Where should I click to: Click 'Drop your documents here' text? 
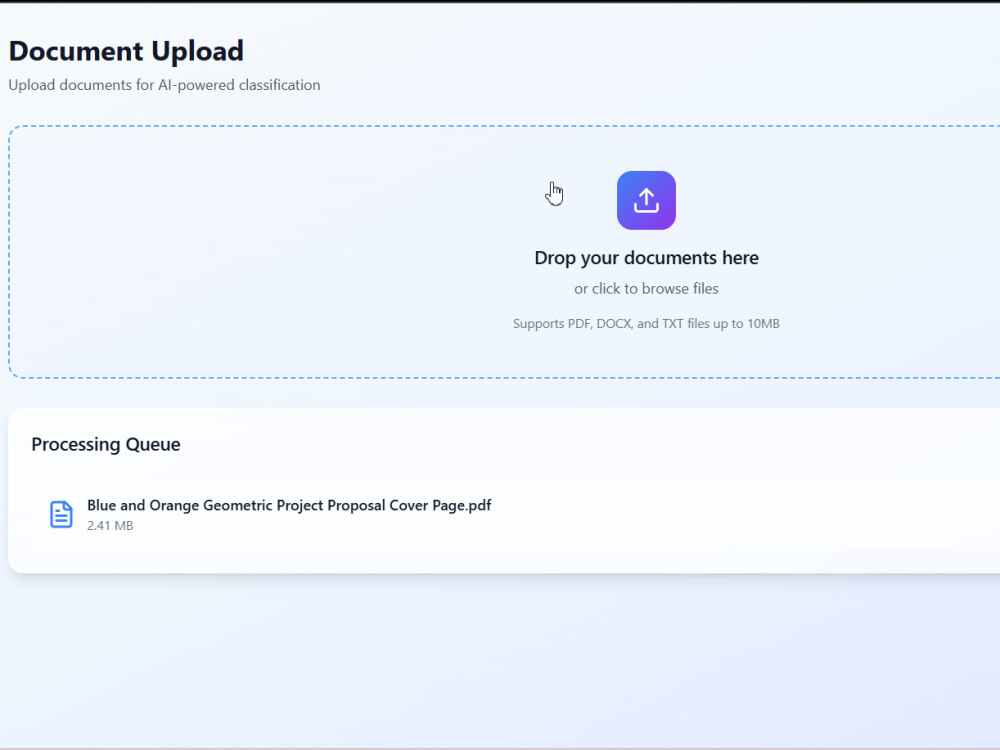pos(646,258)
